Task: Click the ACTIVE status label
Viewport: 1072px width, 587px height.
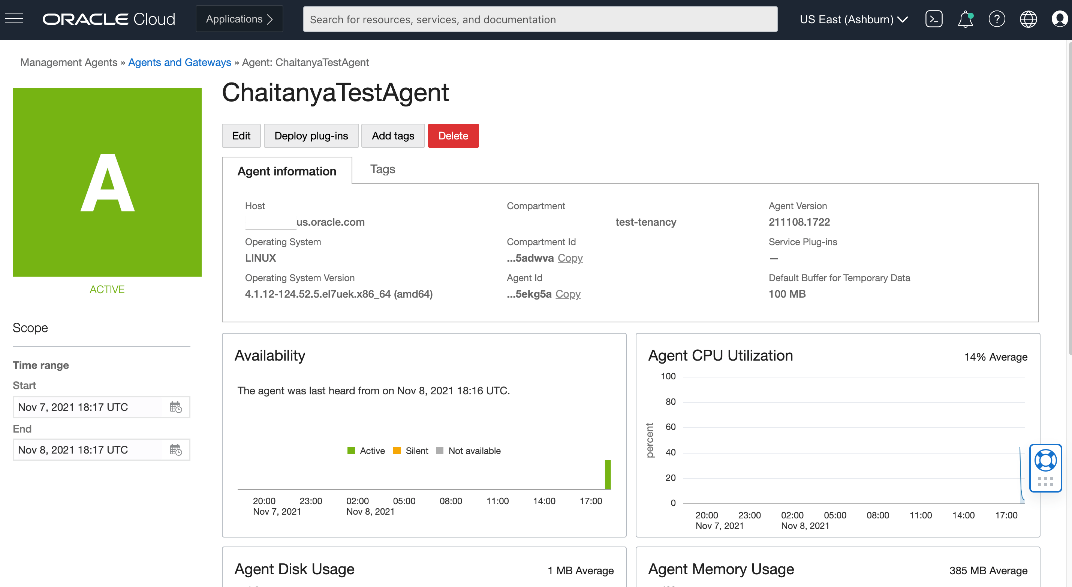Action: pyautogui.click(x=107, y=290)
